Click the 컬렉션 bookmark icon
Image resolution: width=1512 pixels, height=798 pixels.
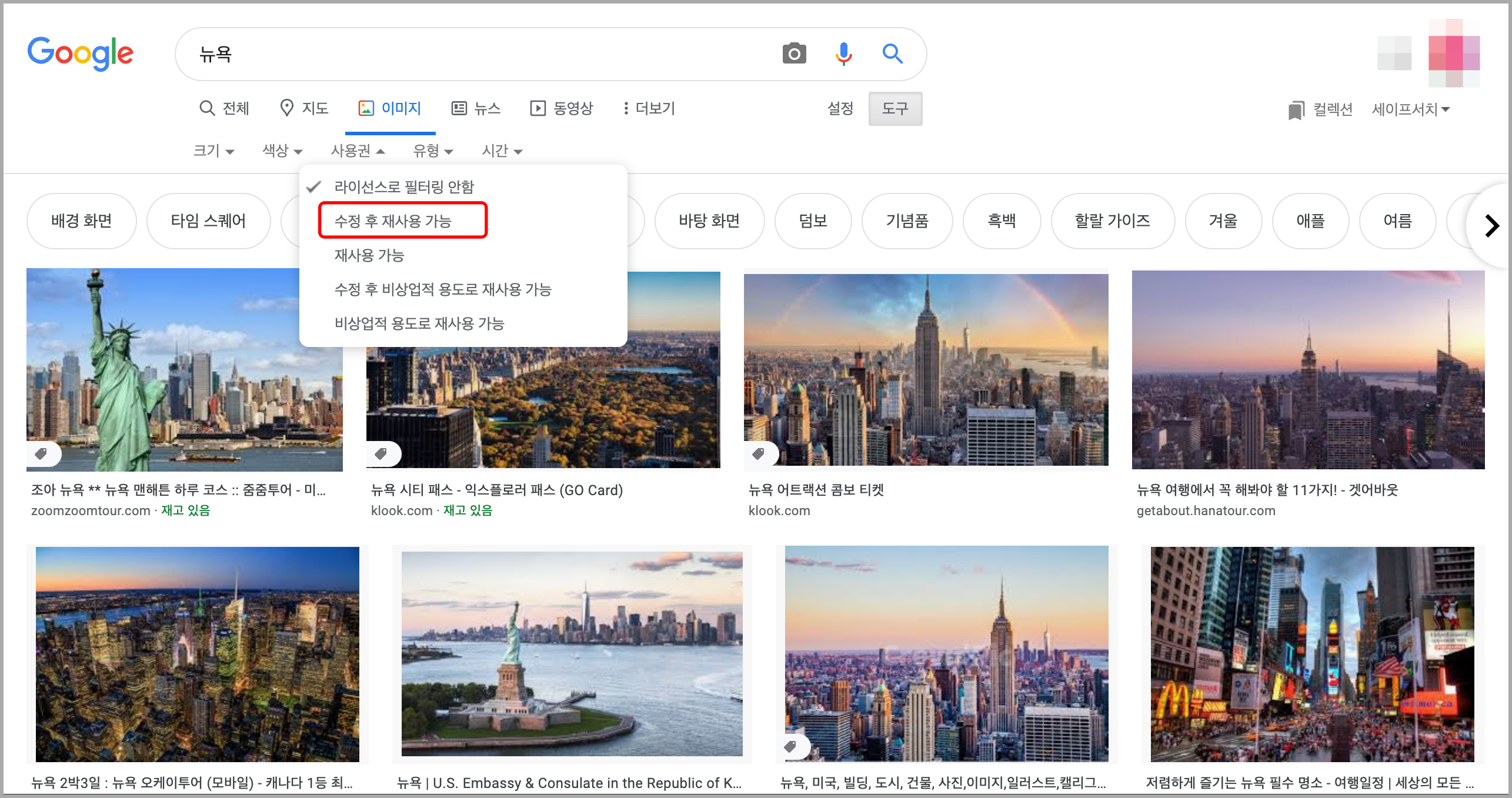pos(1296,109)
